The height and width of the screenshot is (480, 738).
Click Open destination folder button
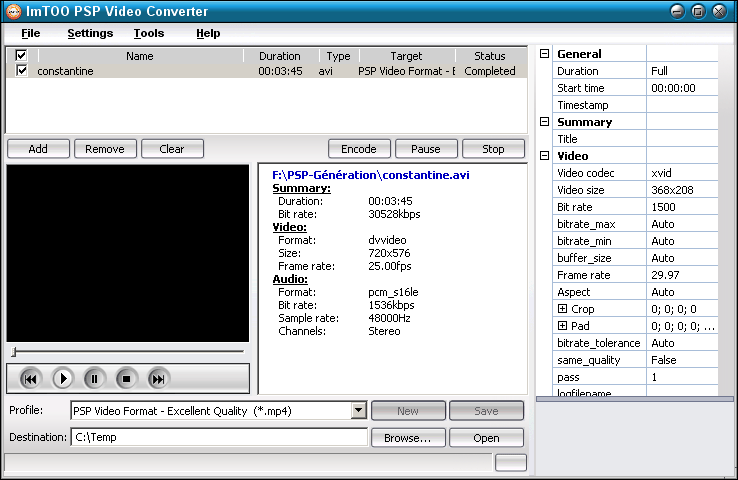coord(486,438)
